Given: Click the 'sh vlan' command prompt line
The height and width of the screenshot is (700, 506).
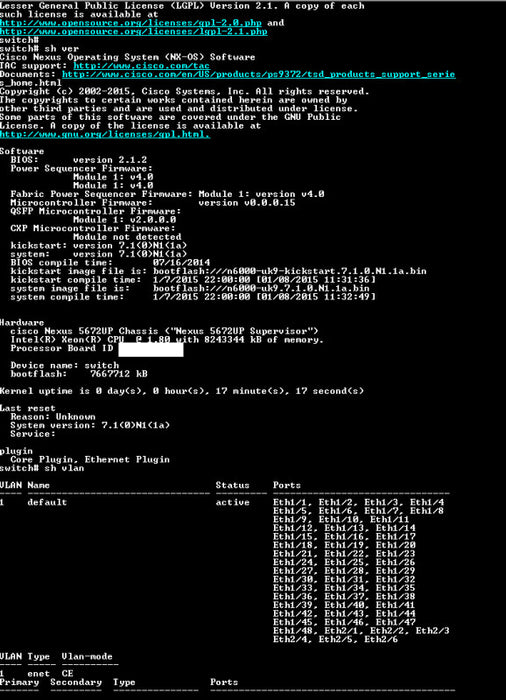Looking at the screenshot, I should coord(42,468).
